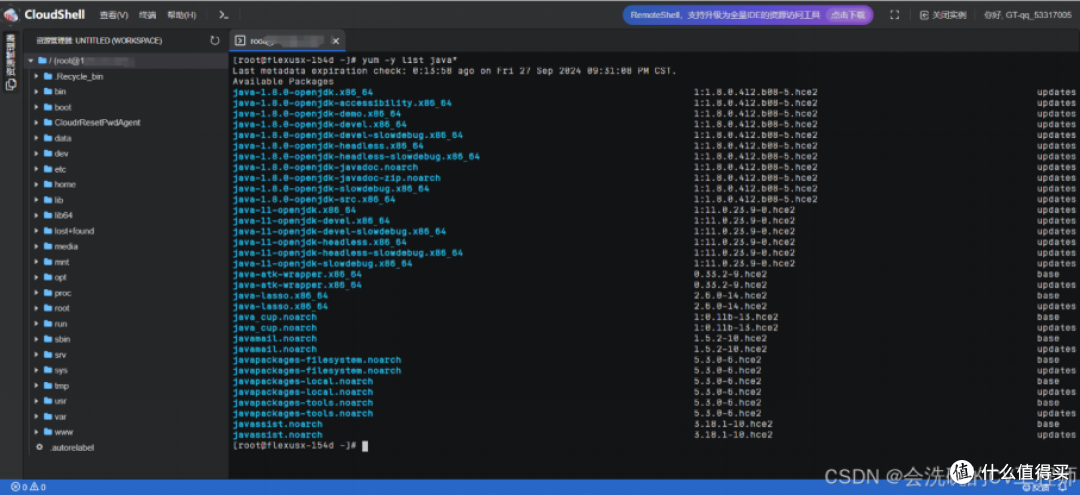Click version 1:11.0.23.9-0.hce2 of java-11-openjdk.x86_64
1080x495 pixels.
(x=745, y=210)
